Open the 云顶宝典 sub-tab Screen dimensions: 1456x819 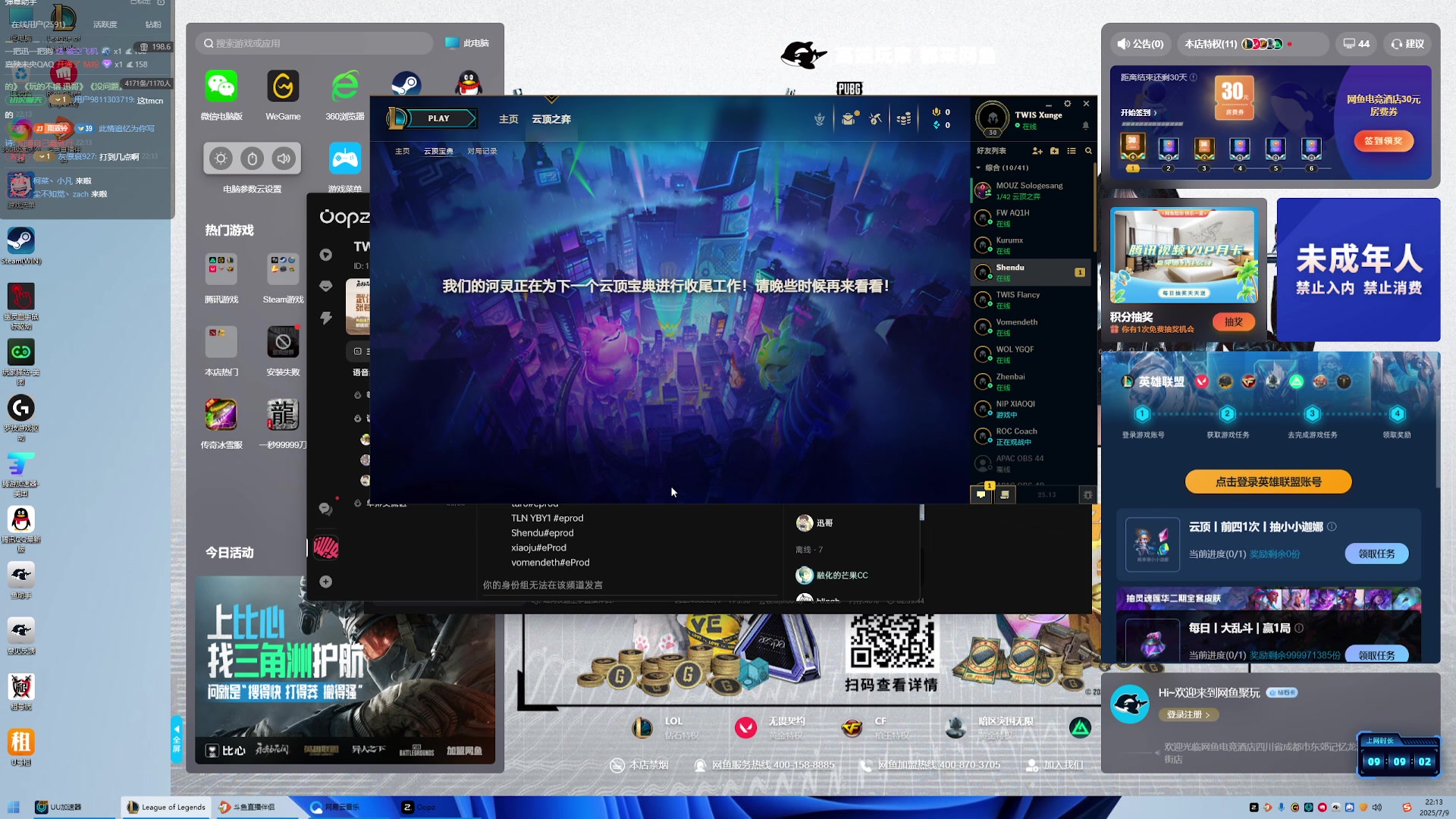tap(438, 151)
